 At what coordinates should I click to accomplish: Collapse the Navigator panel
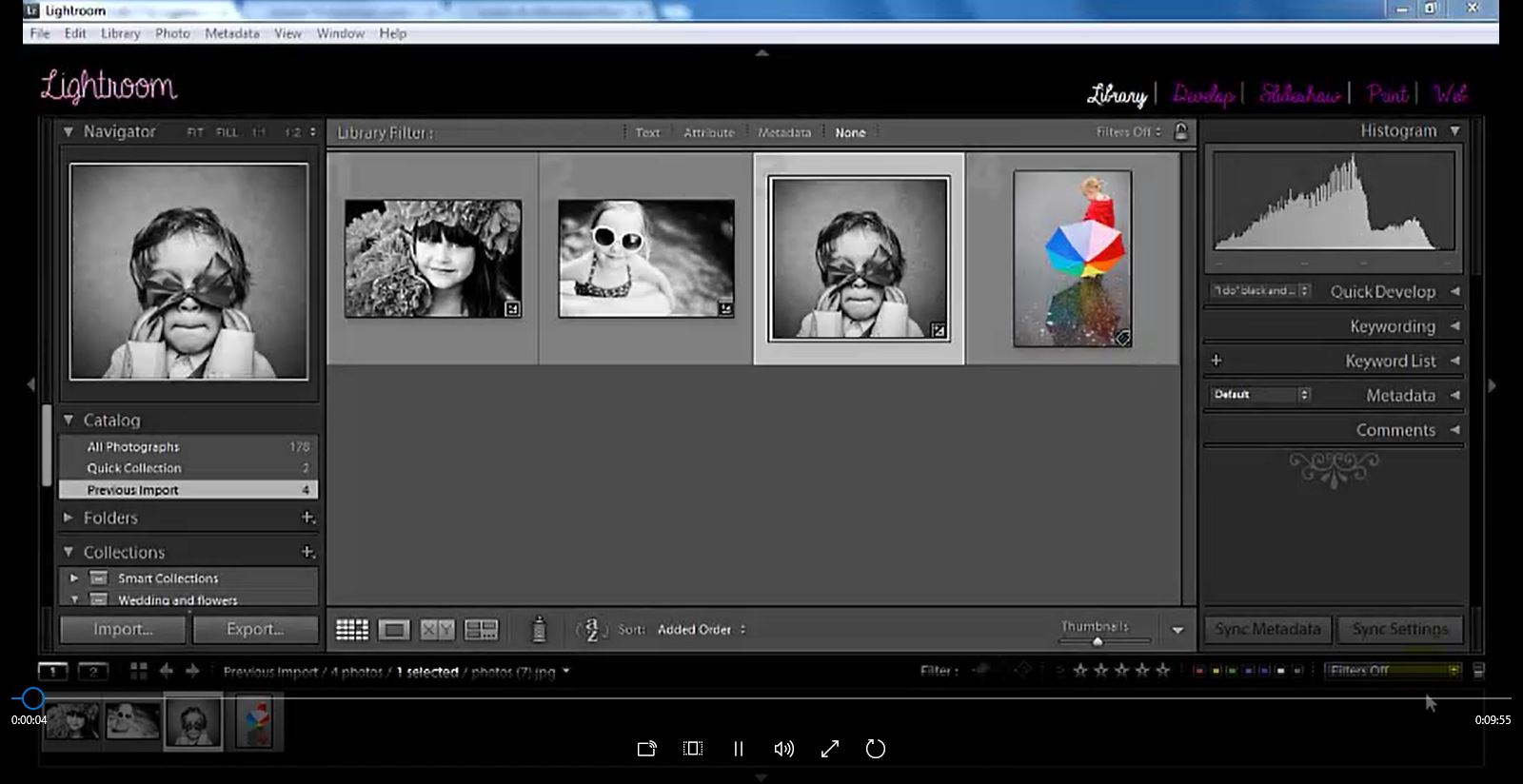(69, 131)
